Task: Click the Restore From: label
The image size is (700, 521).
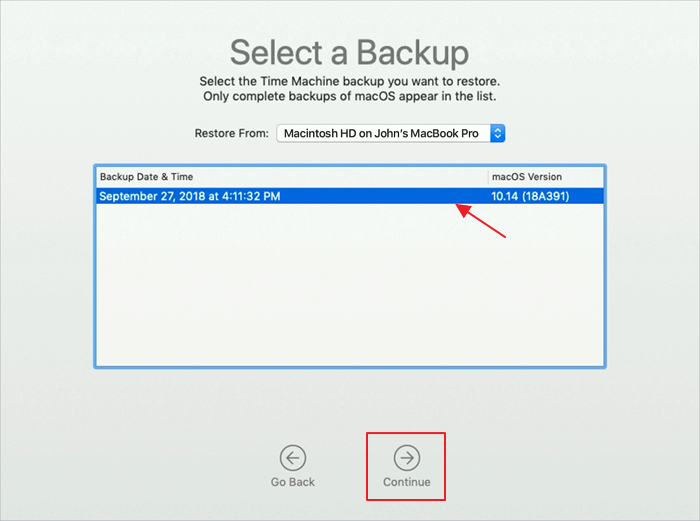Action: (x=231, y=133)
